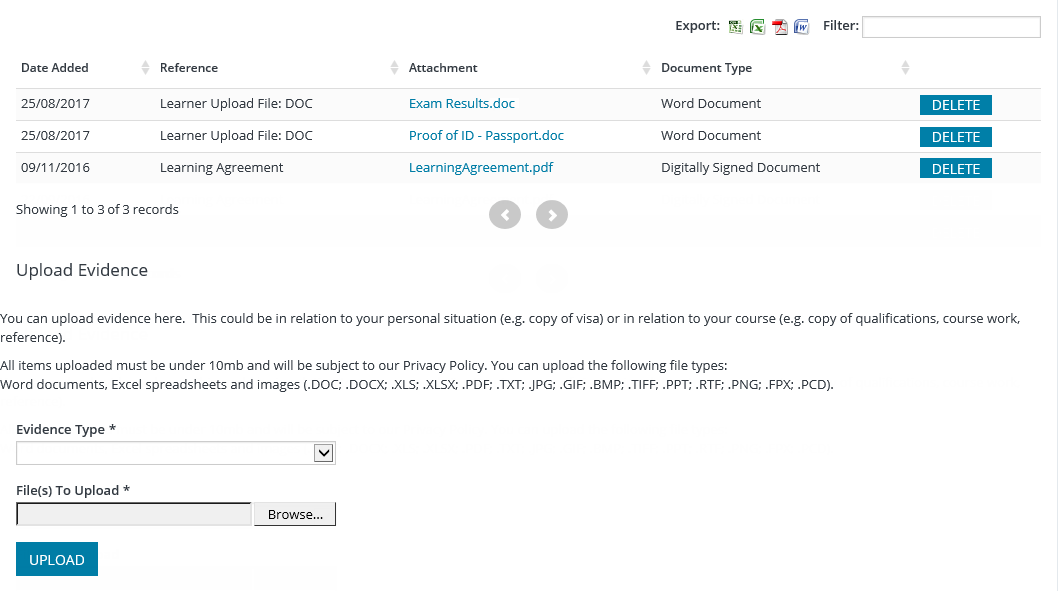Export table as CSV file
Viewport: 1058px width, 591px height.
736,27
